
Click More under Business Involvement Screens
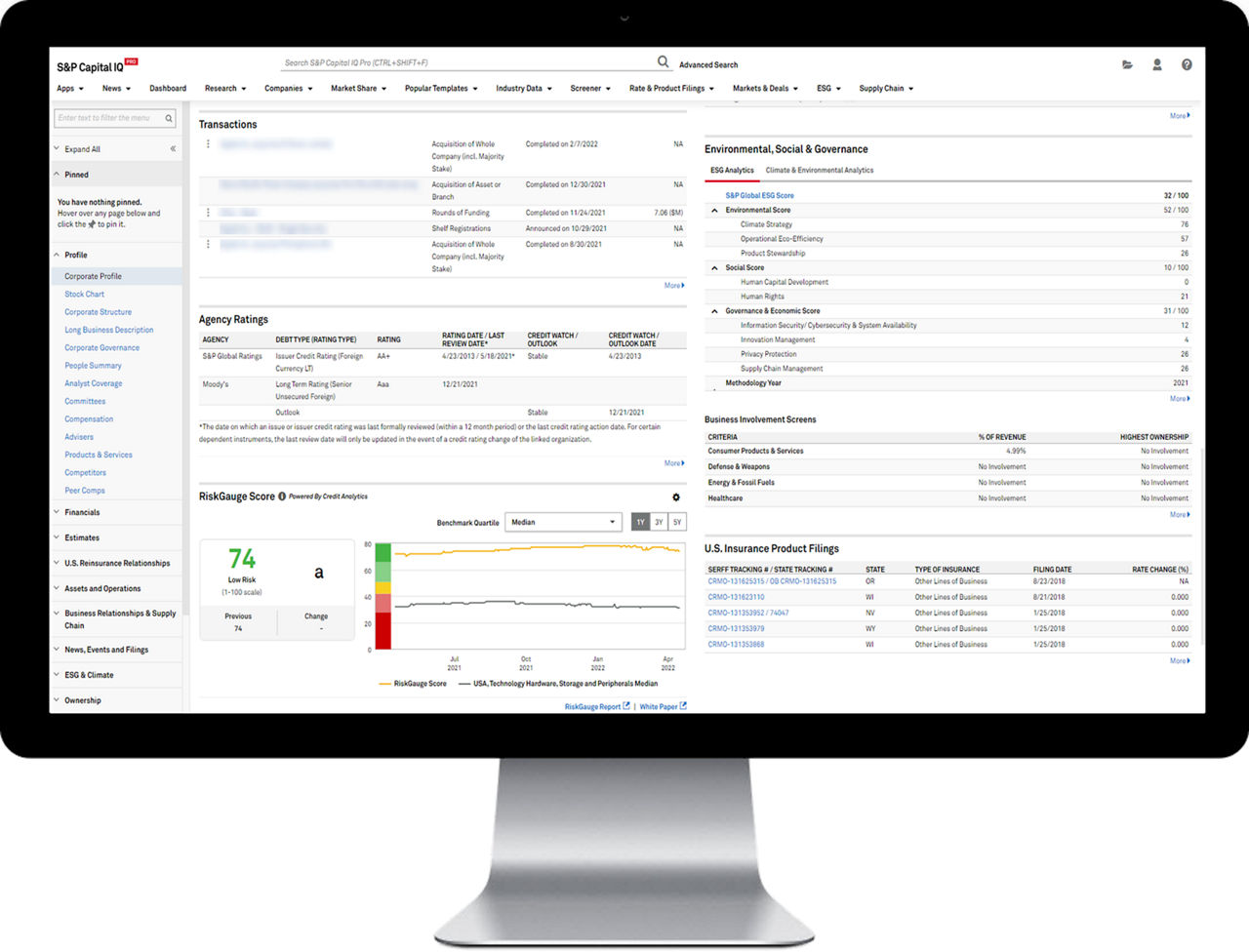tap(1180, 515)
